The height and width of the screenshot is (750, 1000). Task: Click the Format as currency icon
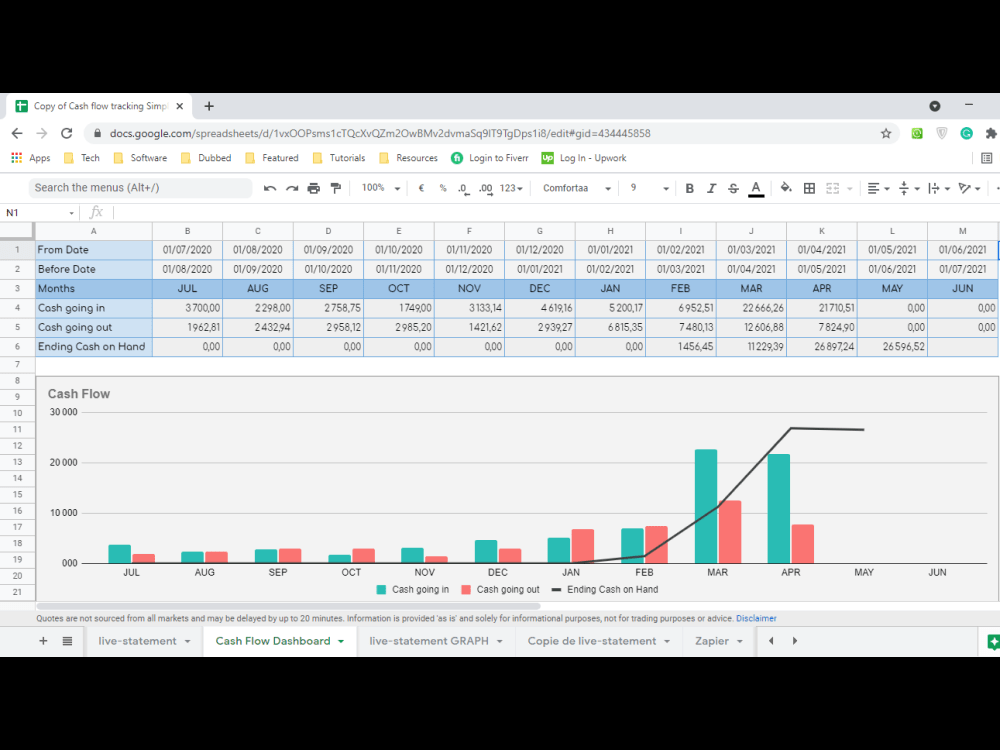click(x=420, y=188)
